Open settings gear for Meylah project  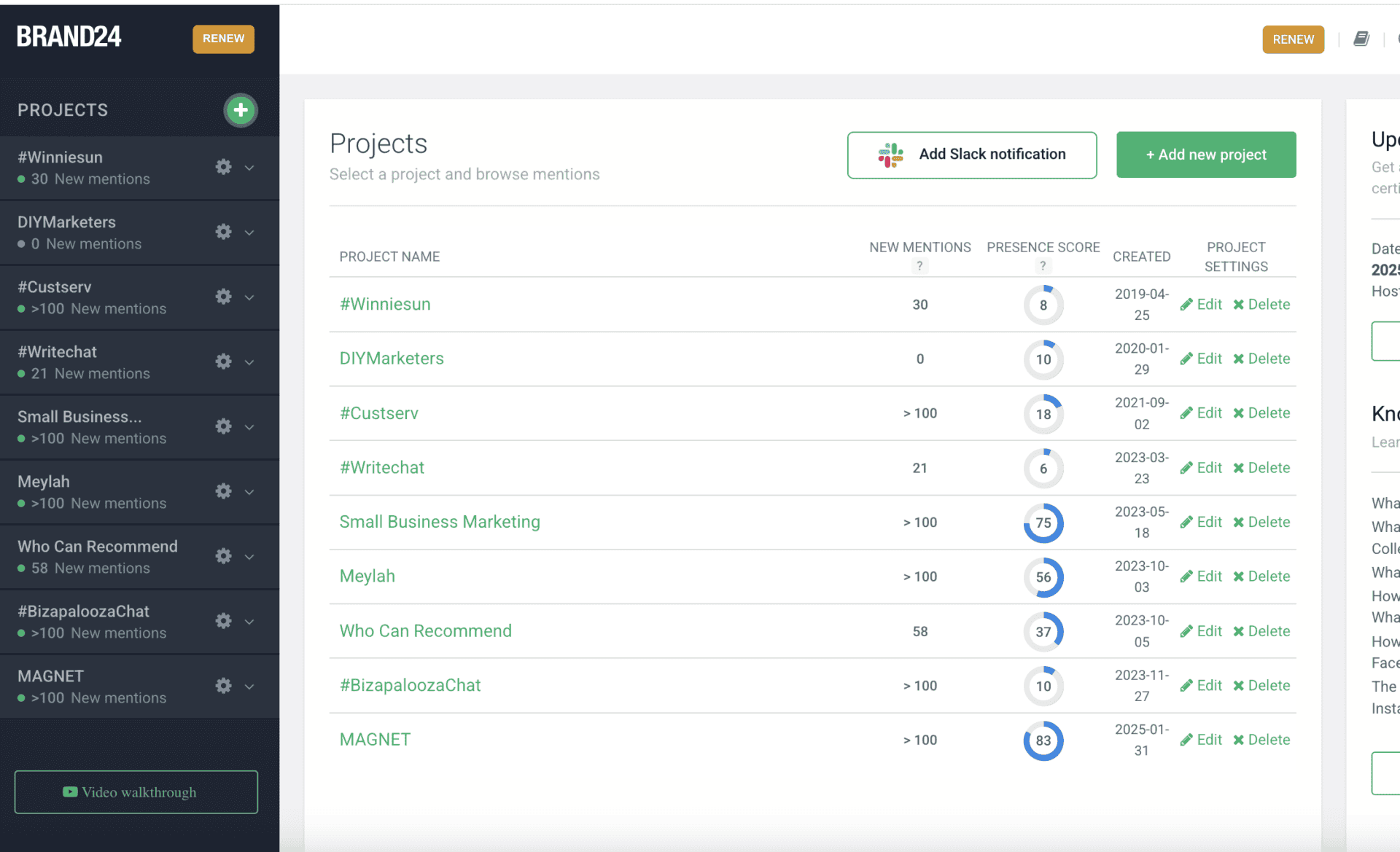pyautogui.click(x=223, y=491)
